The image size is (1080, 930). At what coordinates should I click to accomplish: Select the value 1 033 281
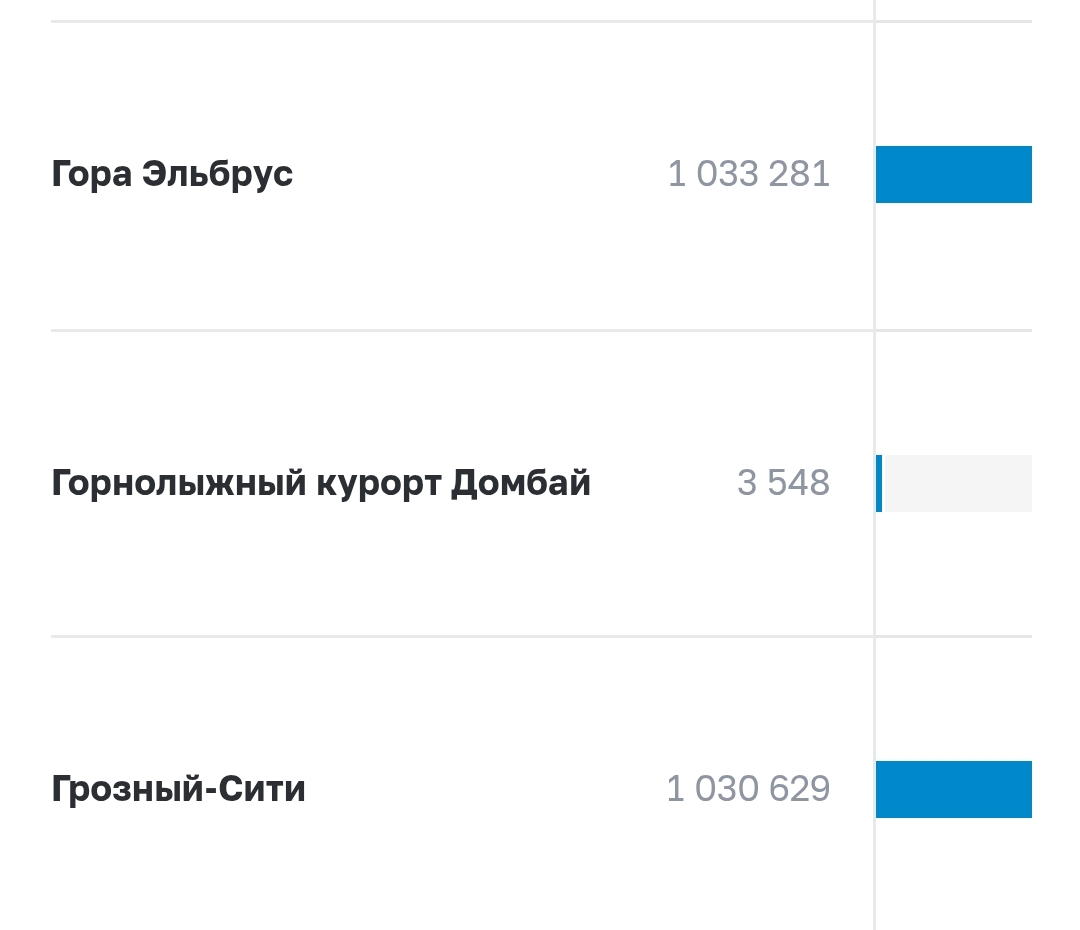click(x=749, y=175)
